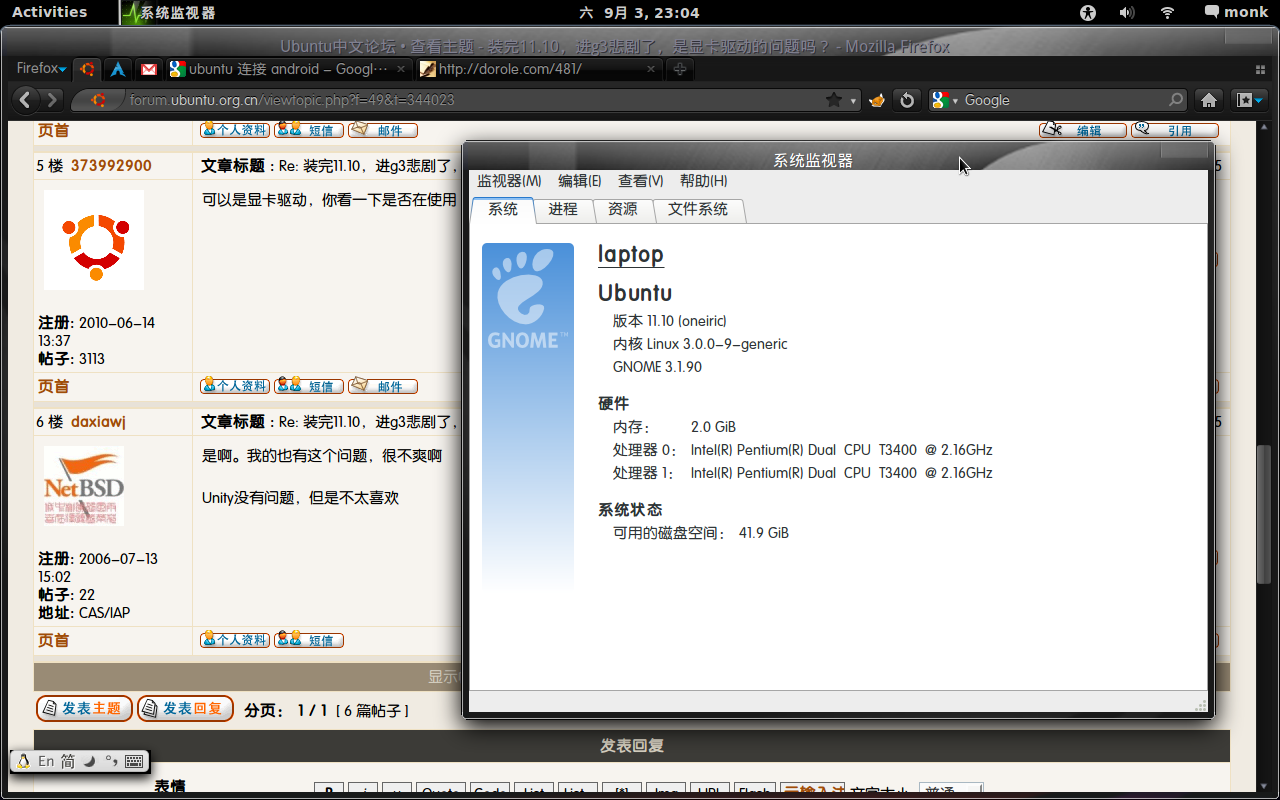The width and height of the screenshot is (1280, 800).
Task: Open the tab groups grid icon
Action: (x=1260, y=69)
